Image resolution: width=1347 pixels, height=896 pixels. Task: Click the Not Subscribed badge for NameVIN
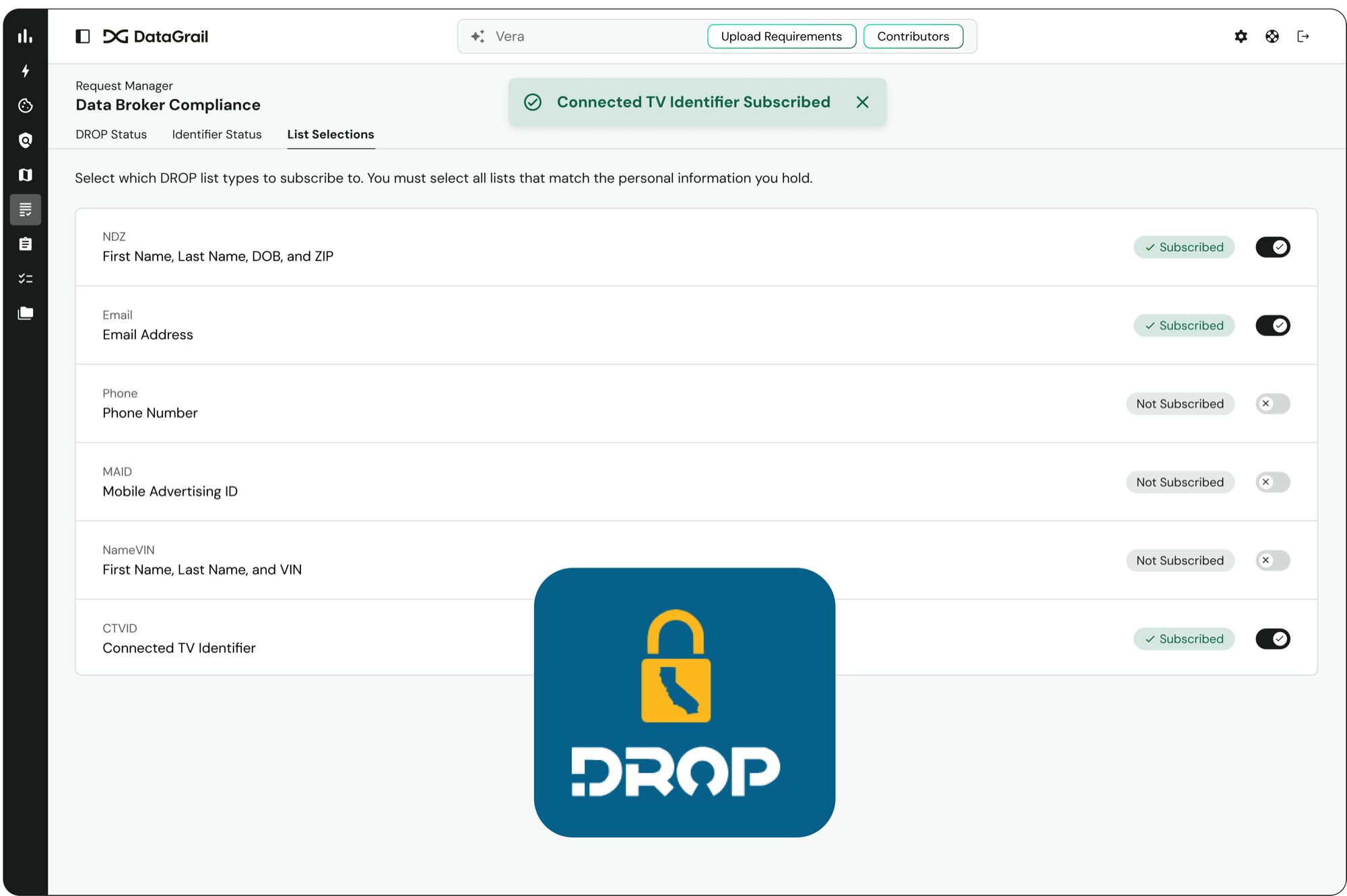click(x=1180, y=561)
